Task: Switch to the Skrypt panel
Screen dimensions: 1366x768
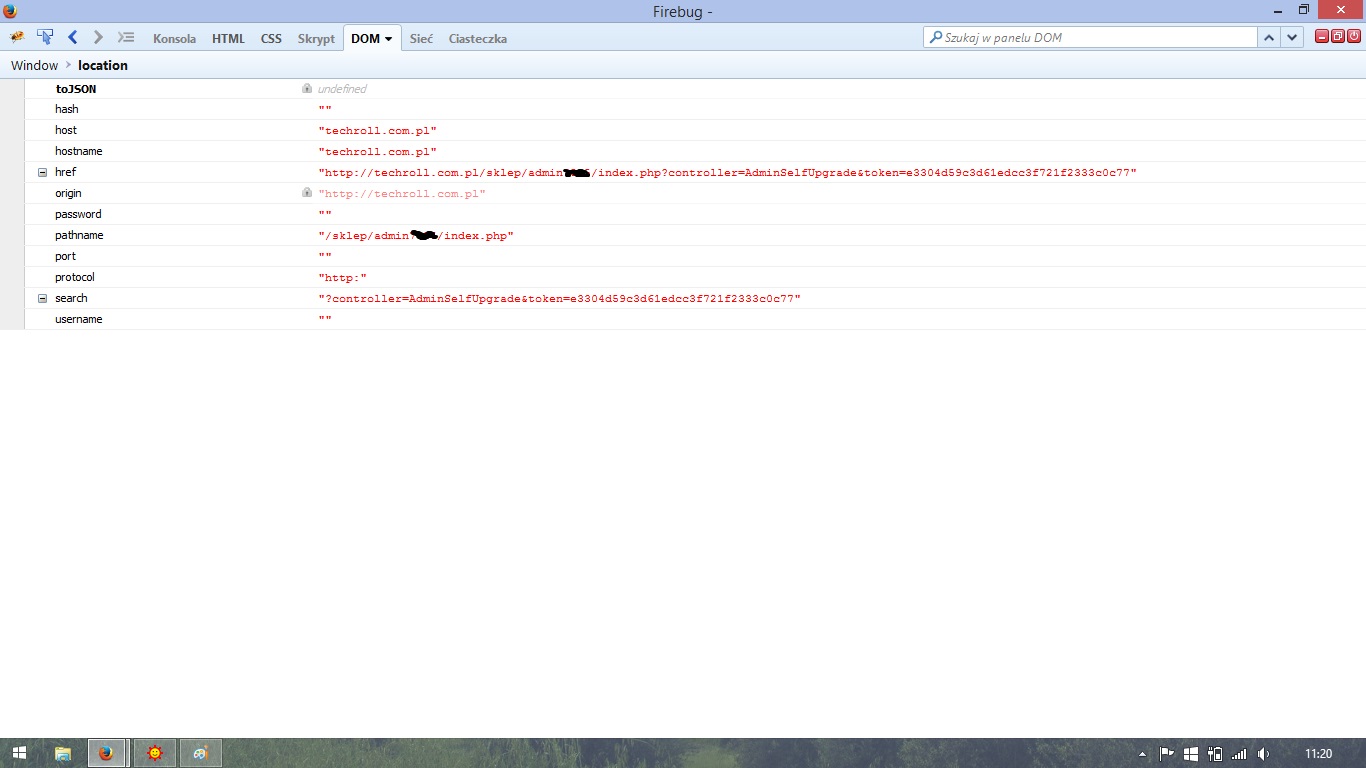Action: tap(316, 39)
